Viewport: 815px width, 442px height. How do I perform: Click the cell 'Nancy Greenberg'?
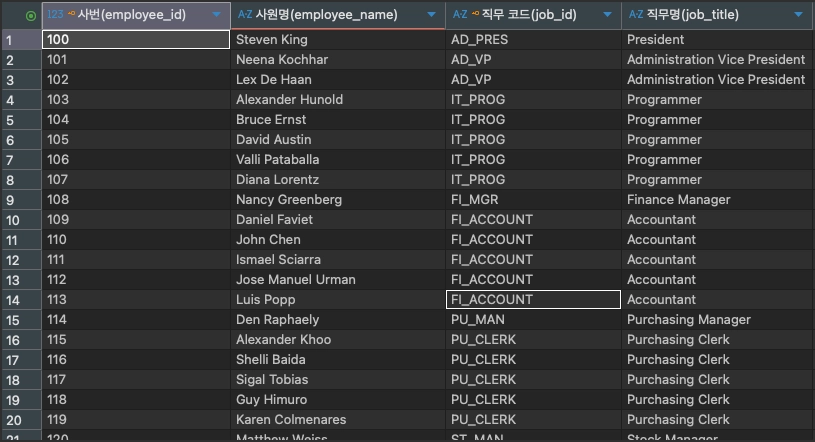(x=338, y=200)
